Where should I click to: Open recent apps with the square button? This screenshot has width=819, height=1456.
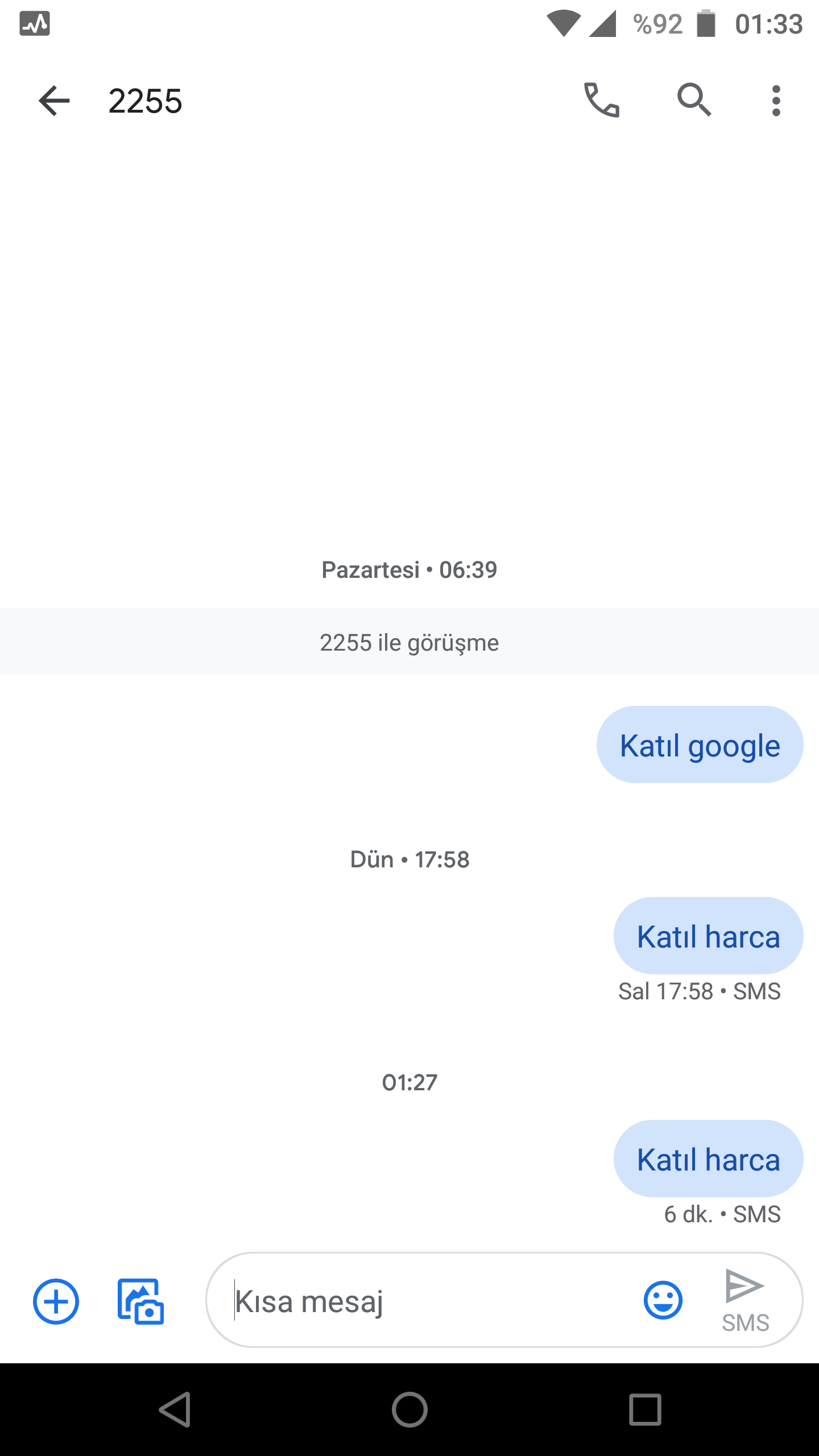coord(645,1409)
